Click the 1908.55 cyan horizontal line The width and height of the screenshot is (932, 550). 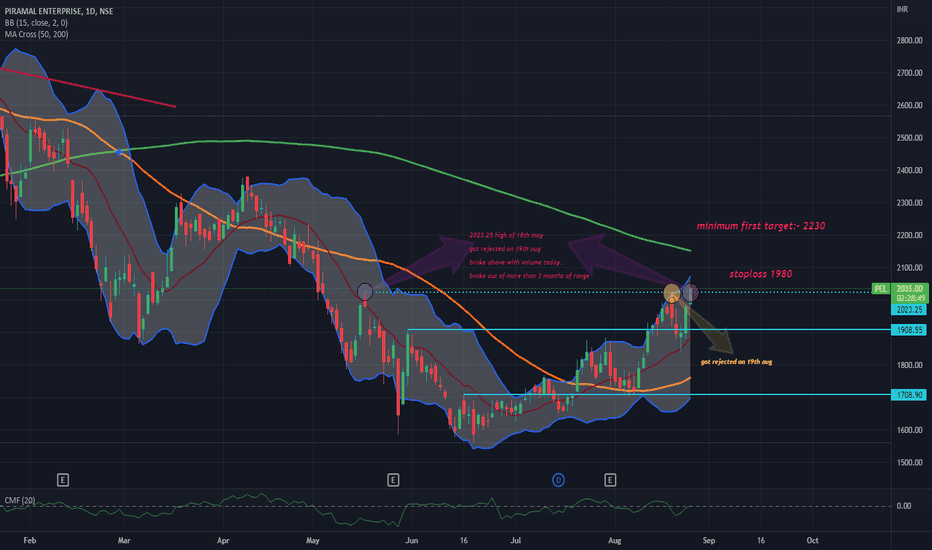pos(648,329)
